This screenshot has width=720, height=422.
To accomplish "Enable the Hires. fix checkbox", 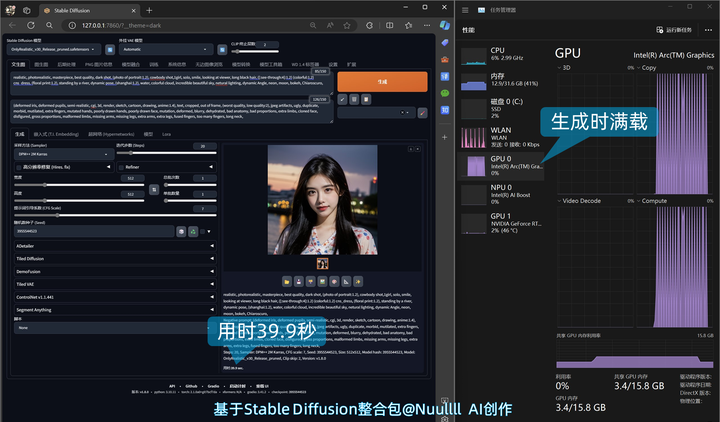I will click(17, 166).
